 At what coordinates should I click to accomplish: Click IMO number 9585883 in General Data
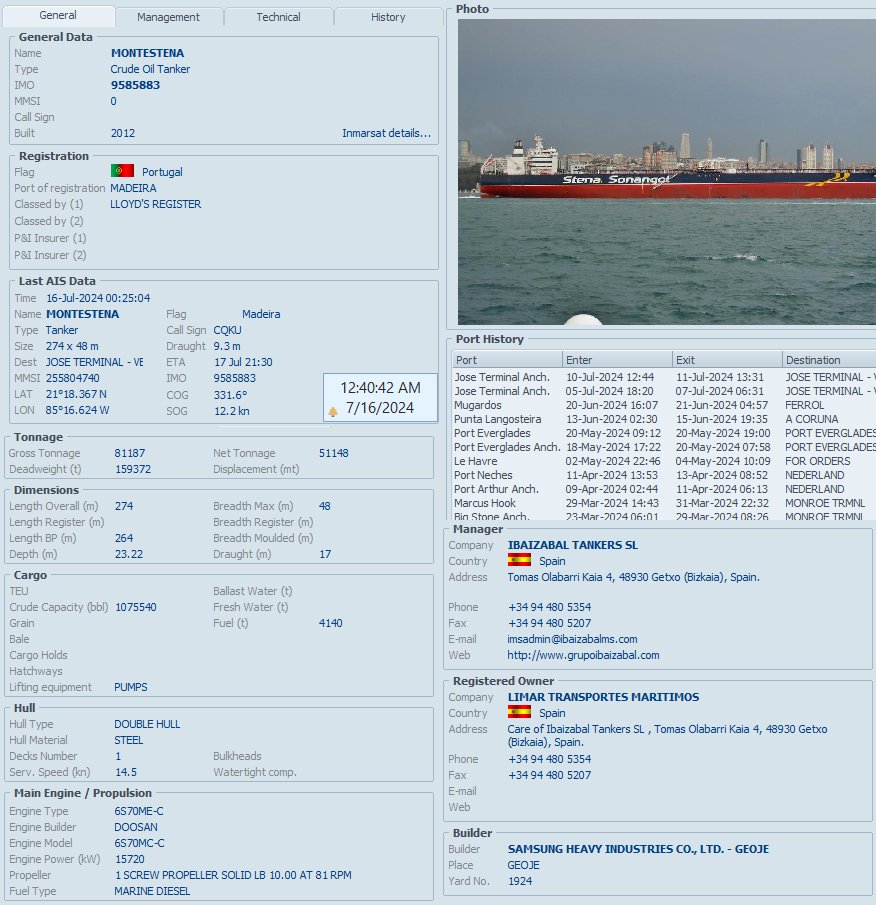(135, 85)
